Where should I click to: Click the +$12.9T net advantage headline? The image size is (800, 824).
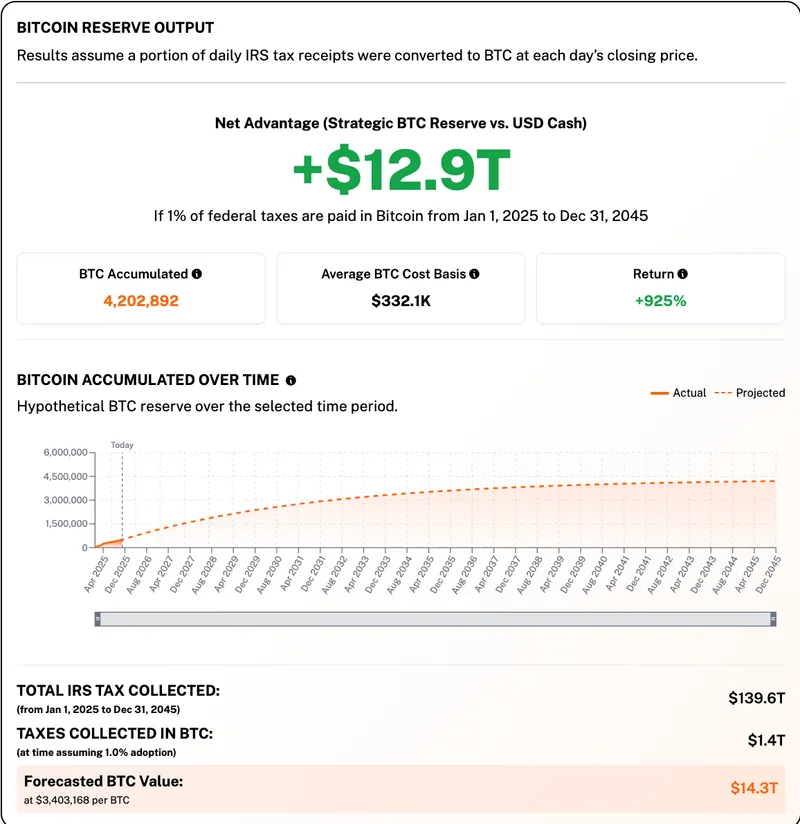click(401, 172)
